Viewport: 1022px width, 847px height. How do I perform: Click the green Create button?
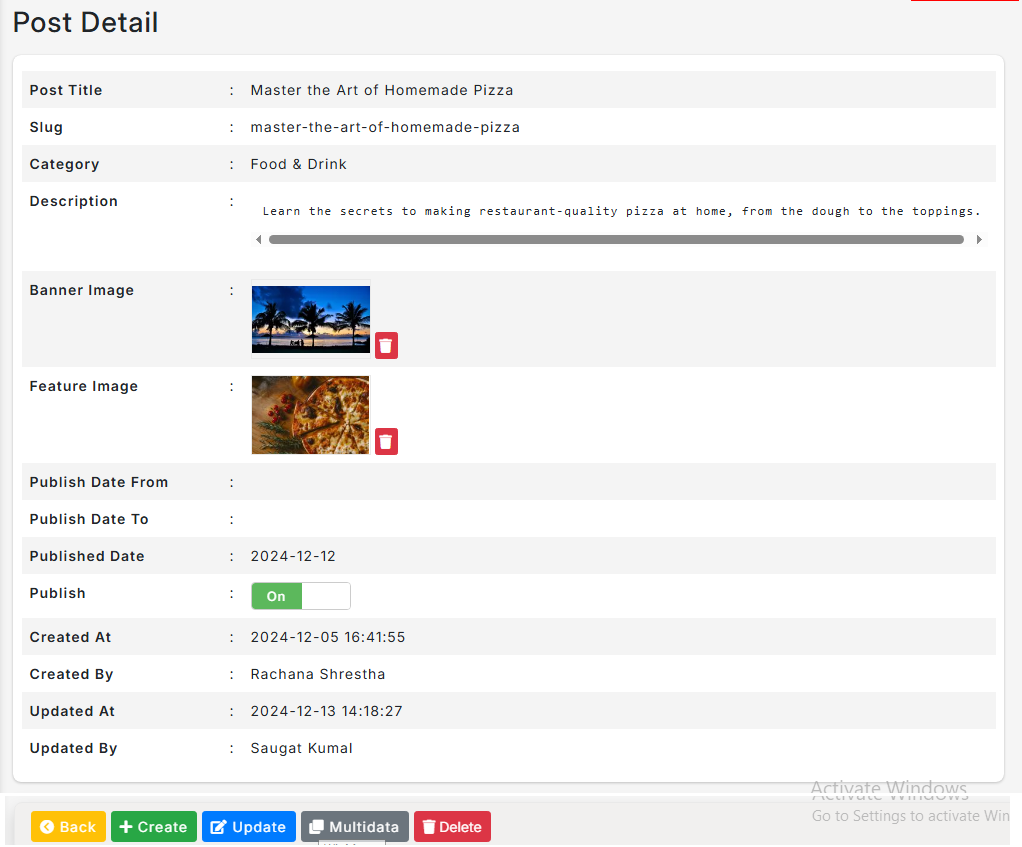point(154,827)
